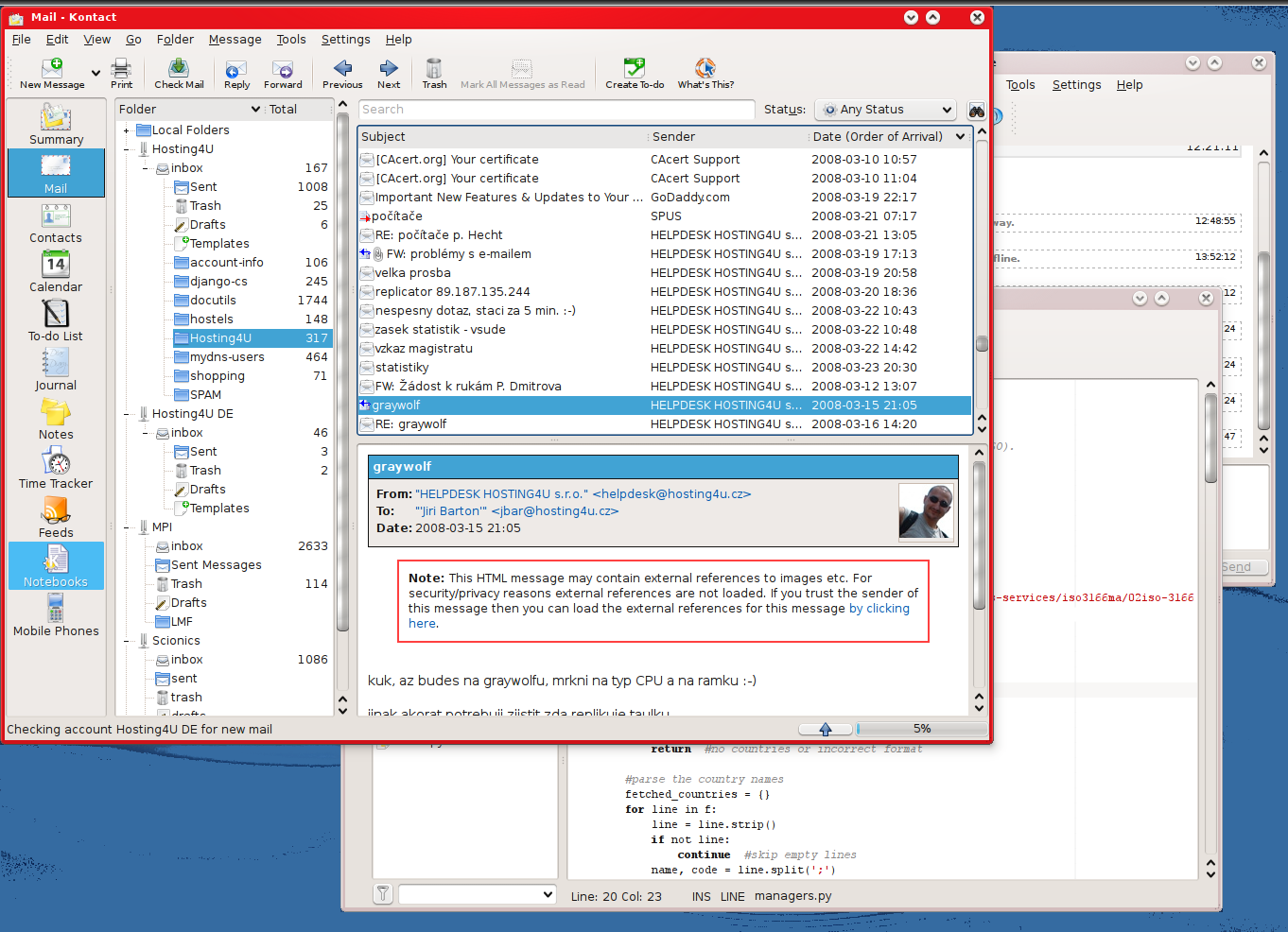Open the File menu
This screenshot has width=1288, height=932.
click(x=21, y=40)
